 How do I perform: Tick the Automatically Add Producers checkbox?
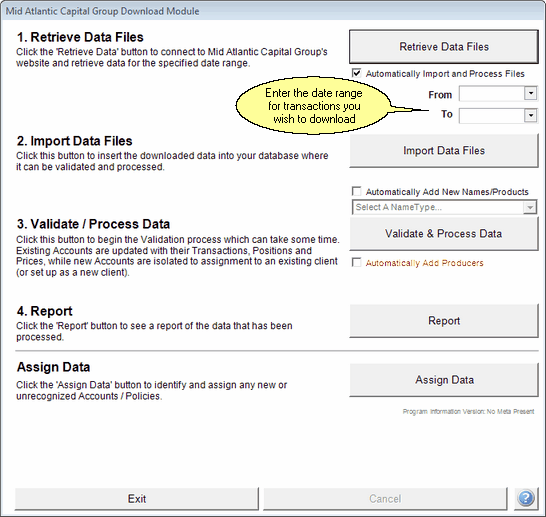(357, 262)
